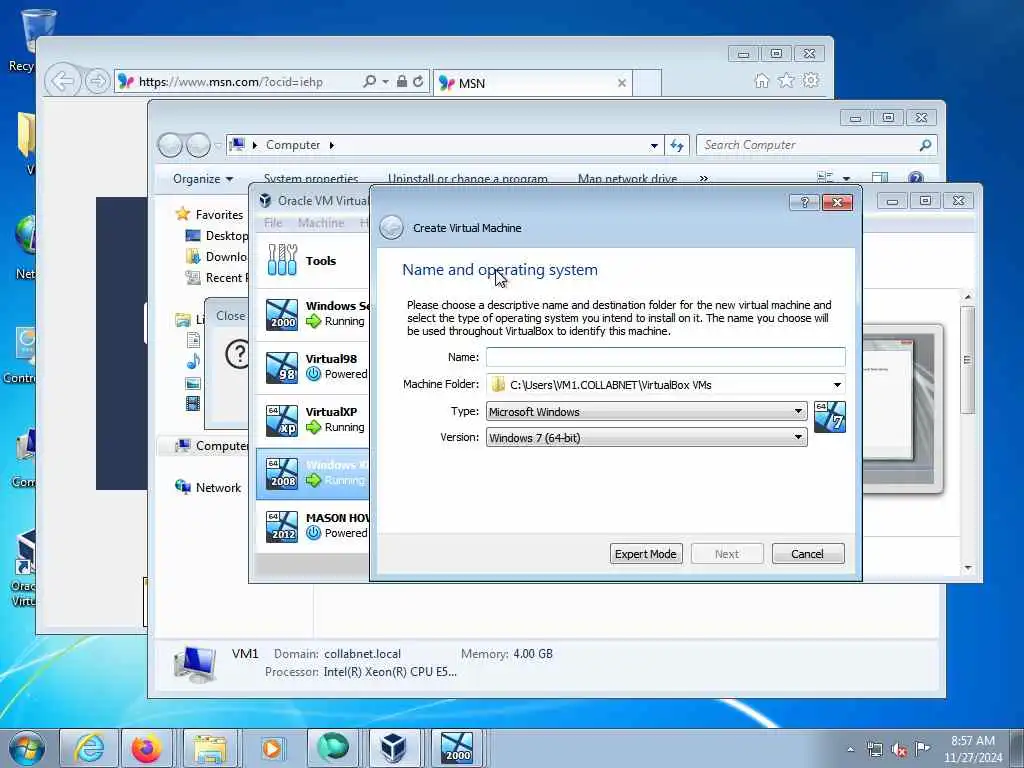Click the clock showing 8:57 AM
Image resolution: width=1024 pixels, height=768 pixels.
tap(973, 748)
